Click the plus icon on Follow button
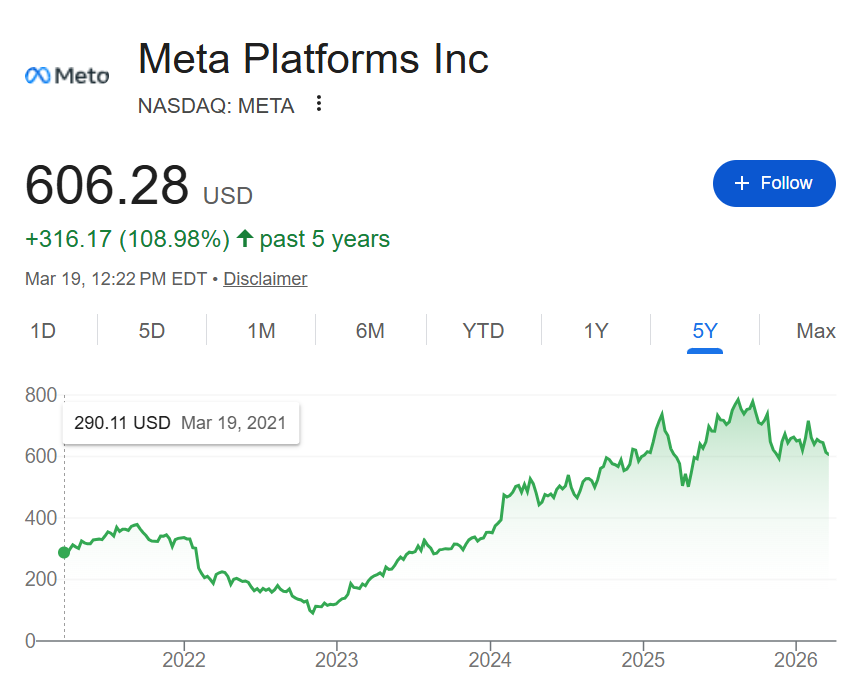Image resolution: width=848 pixels, height=684 pixels. [x=741, y=183]
